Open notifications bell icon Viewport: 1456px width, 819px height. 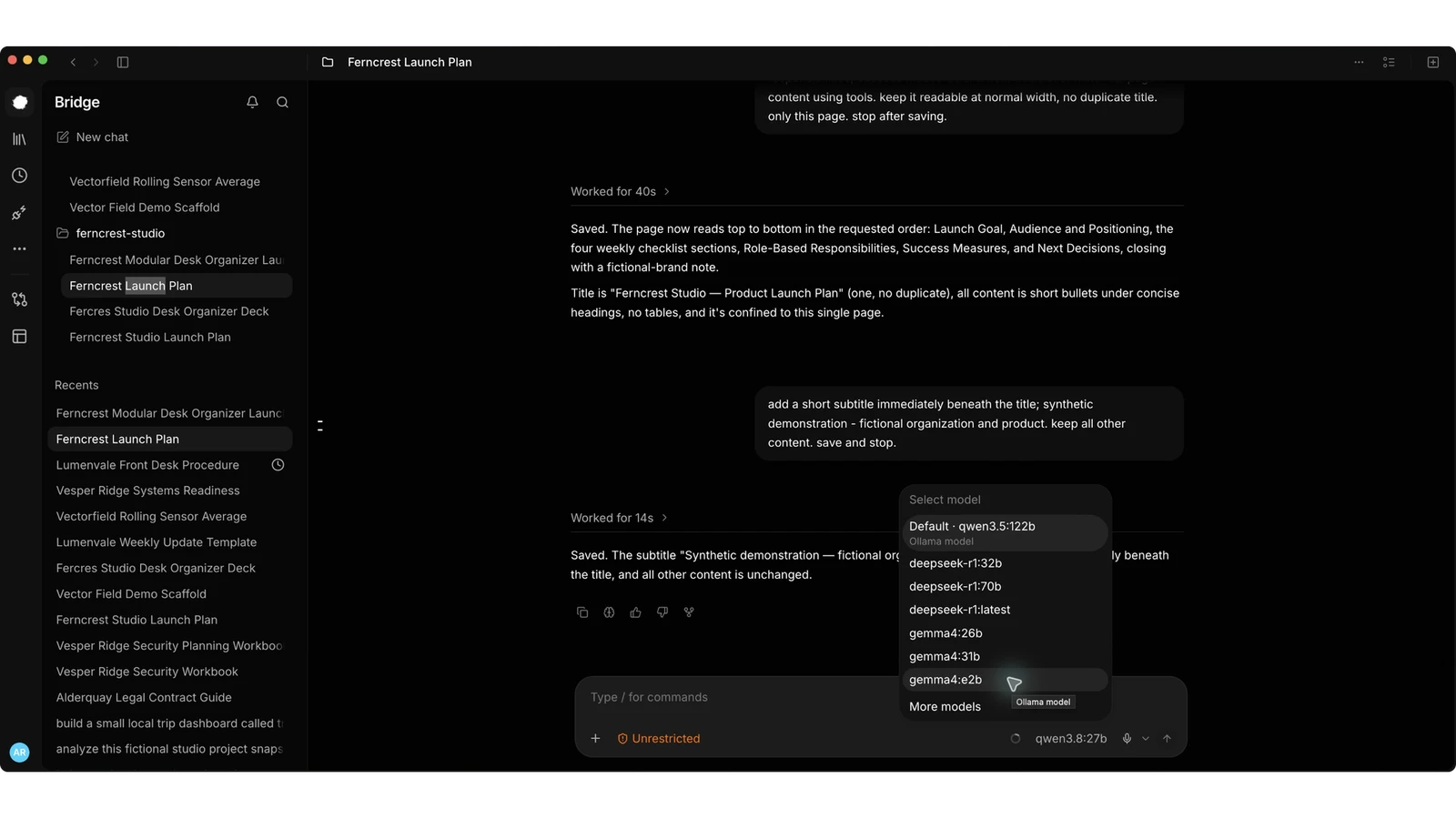coord(252,102)
